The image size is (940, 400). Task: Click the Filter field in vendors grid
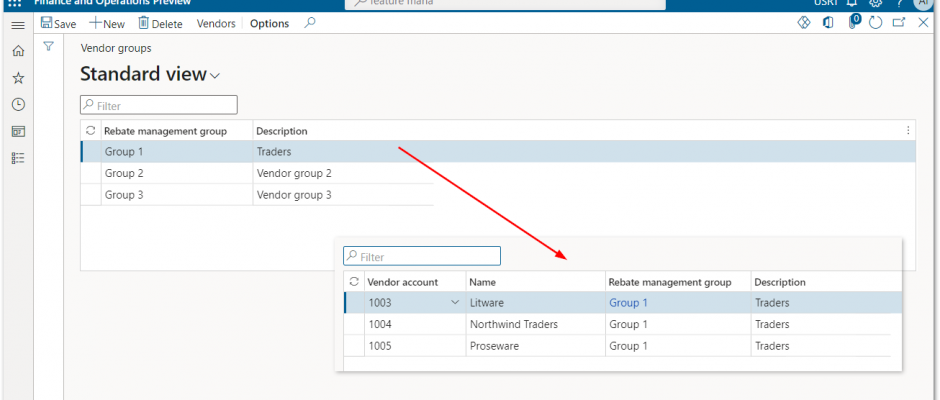(421, 256)
